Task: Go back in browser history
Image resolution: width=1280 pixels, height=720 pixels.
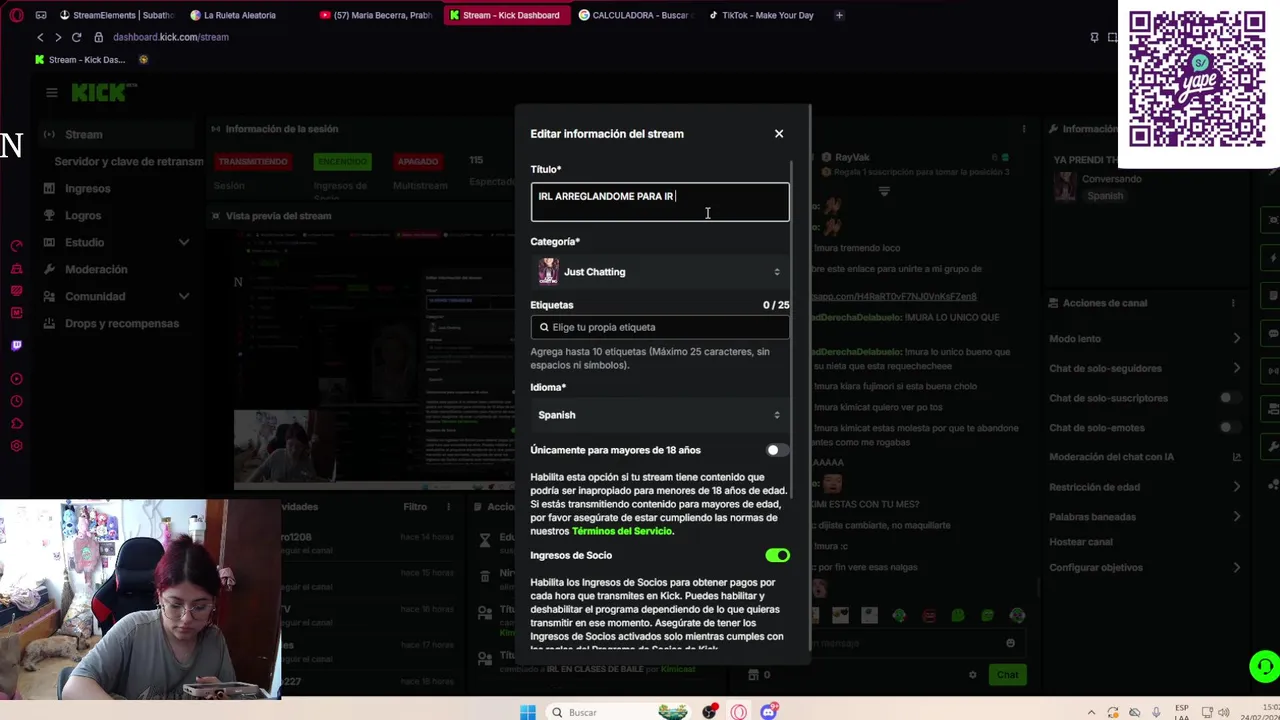Action: click(40, 37)
